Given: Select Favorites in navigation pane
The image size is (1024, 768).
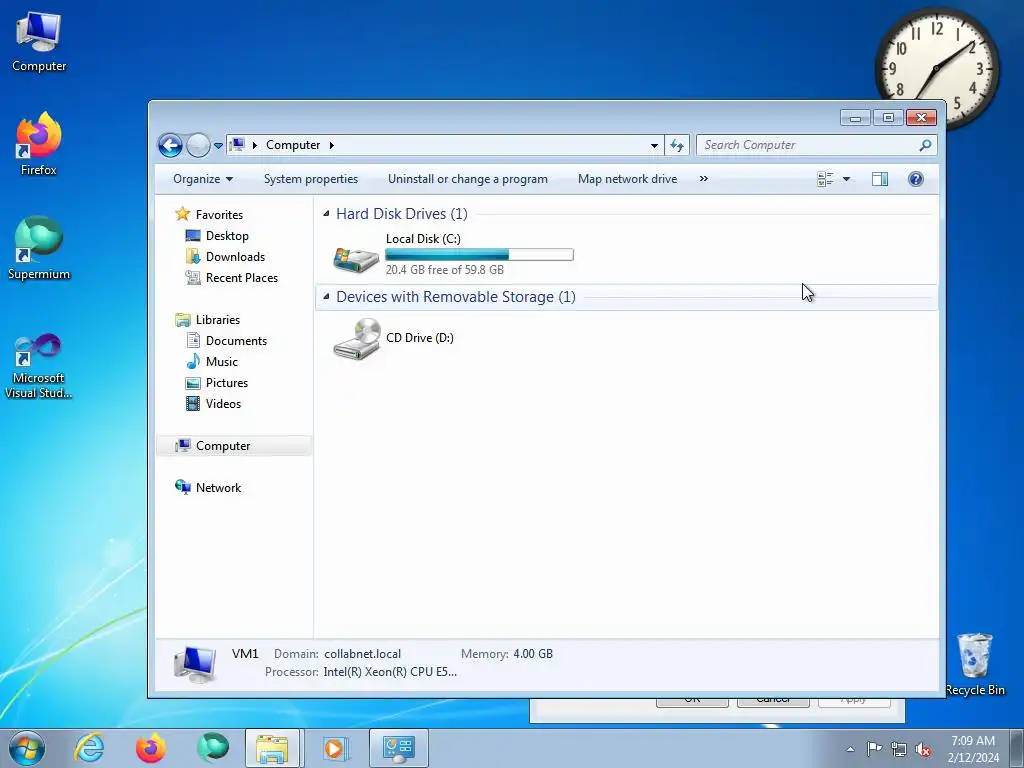Looking at the screenshot, I should click(219, 215).
